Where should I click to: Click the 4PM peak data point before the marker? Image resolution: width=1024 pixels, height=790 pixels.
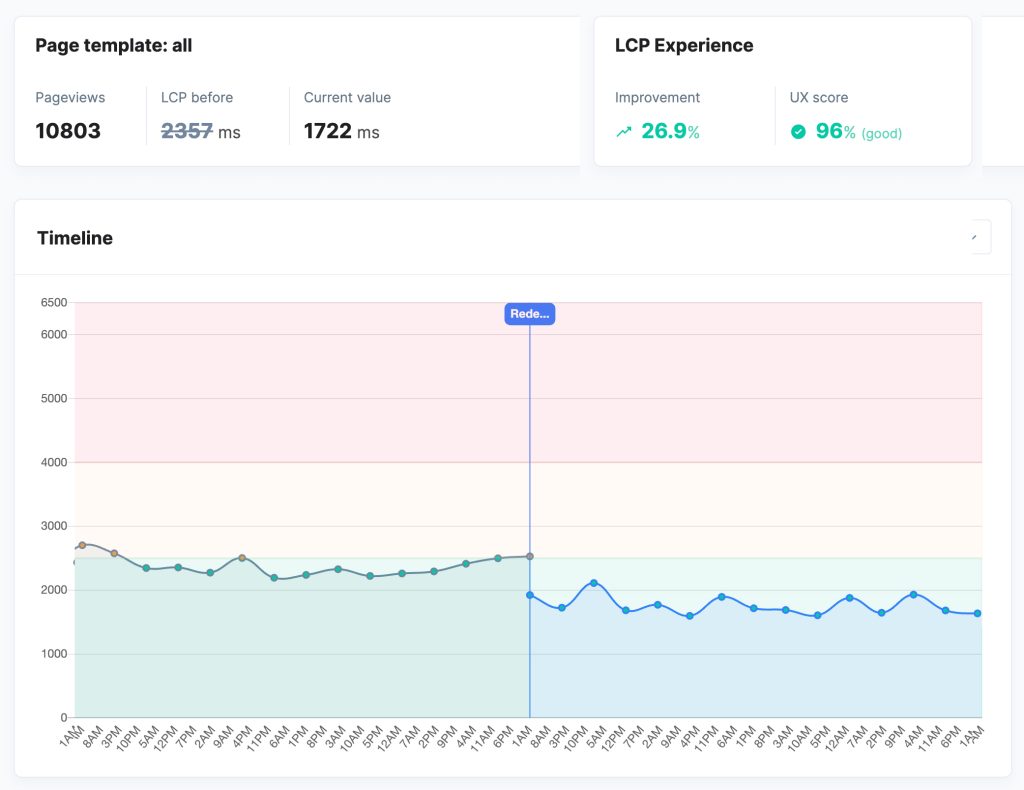pyautogui.click(x=242, y=558)
